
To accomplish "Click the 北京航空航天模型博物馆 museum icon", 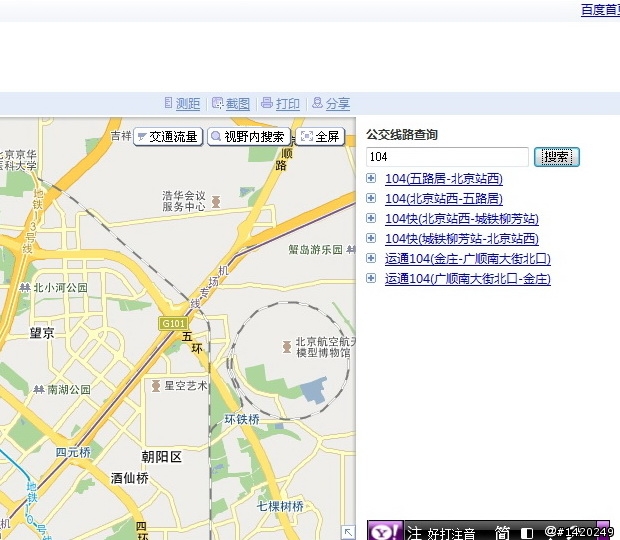I will (x=287, y=347).
